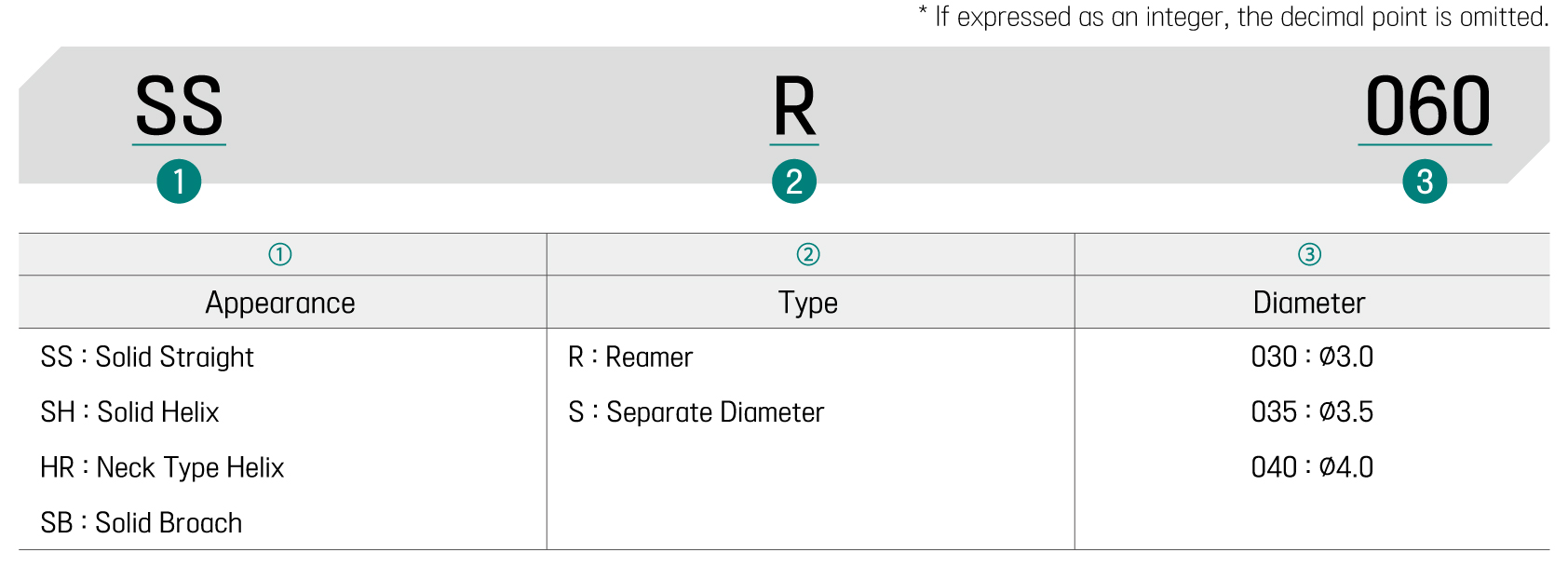The image size is (1568, 566).
Task: Select the HR : Neck Type Helix entry
Action: point(163,467)
